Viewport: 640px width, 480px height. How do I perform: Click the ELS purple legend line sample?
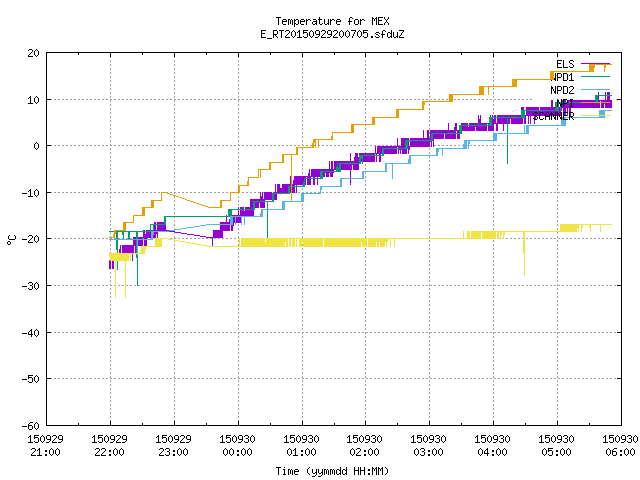coord(595,64)
